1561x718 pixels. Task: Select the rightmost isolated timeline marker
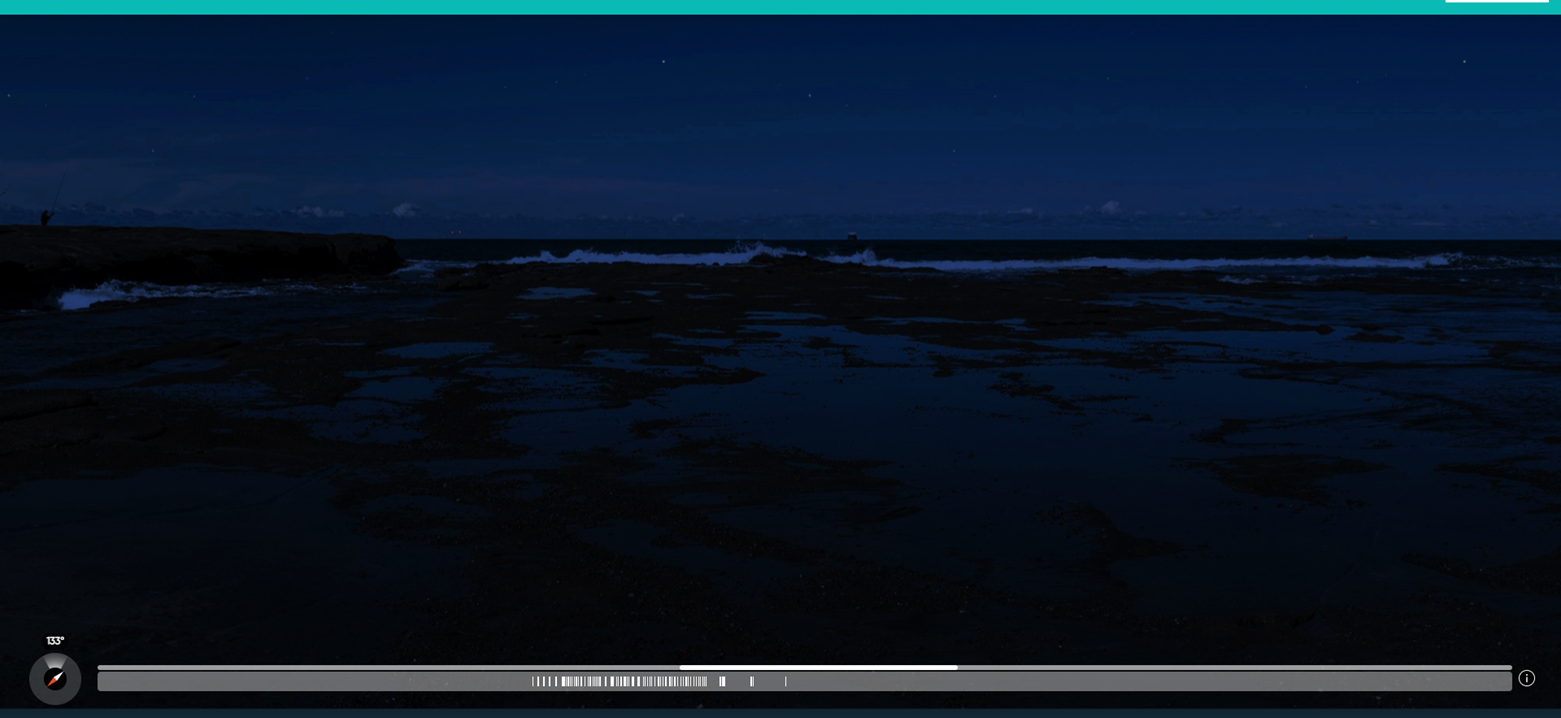[x=786, y=682]
